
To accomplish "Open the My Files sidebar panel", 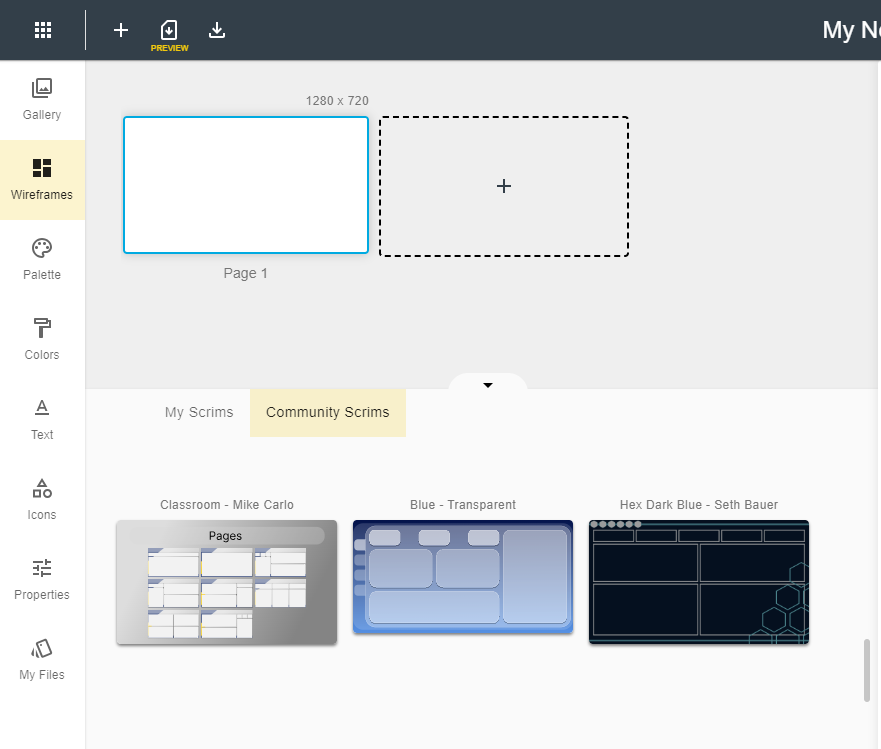I will [x=42, y=659].
